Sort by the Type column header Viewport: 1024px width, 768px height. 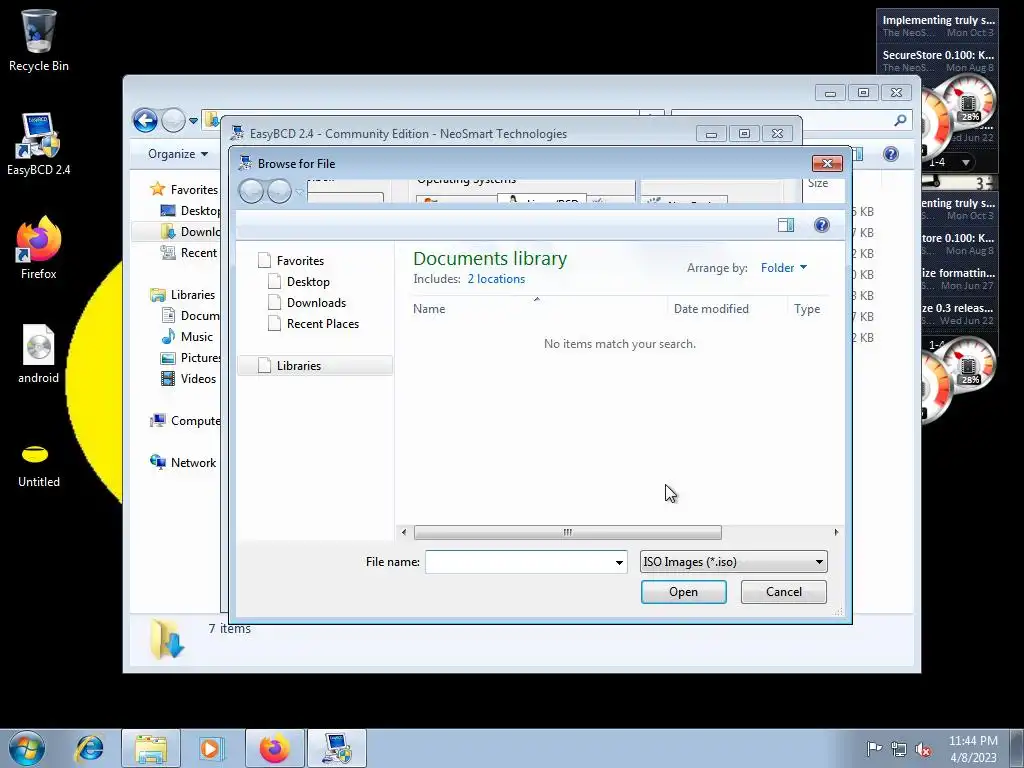tap(807, 309)
